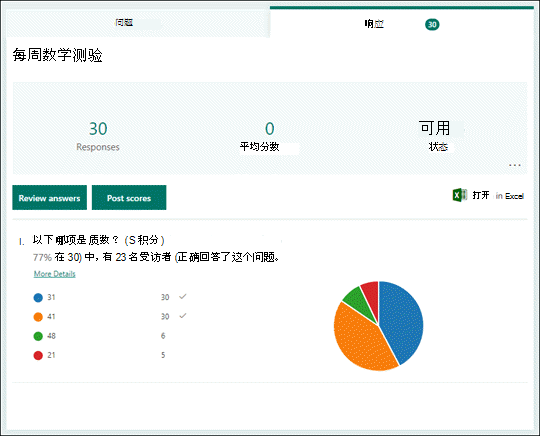Click the red legend dot for 21
540x436 pixels.
(38, 355)
